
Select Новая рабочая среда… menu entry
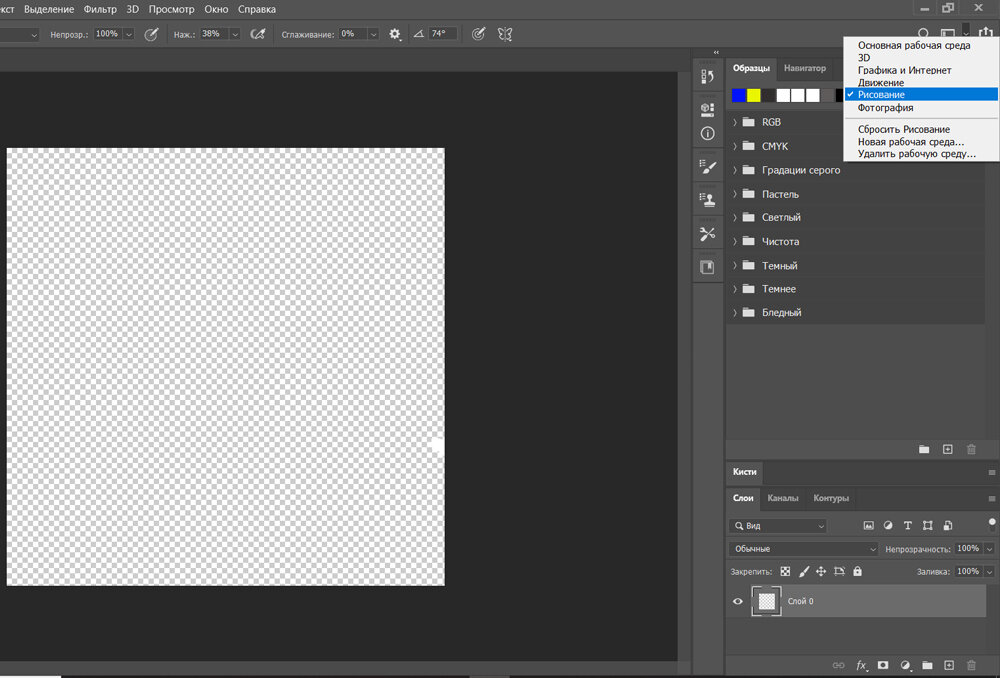911,142
